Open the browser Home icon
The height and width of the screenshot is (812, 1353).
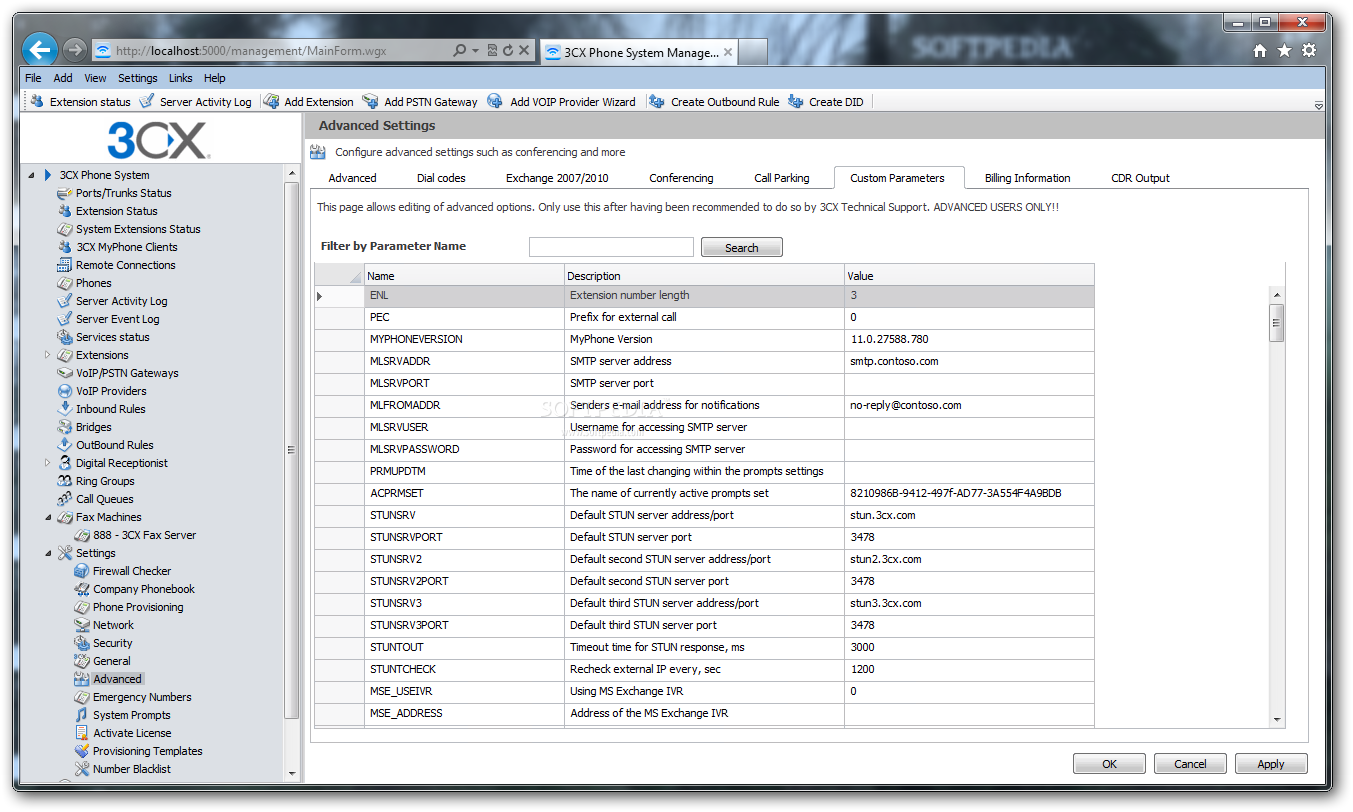(x=1260, y=51)
